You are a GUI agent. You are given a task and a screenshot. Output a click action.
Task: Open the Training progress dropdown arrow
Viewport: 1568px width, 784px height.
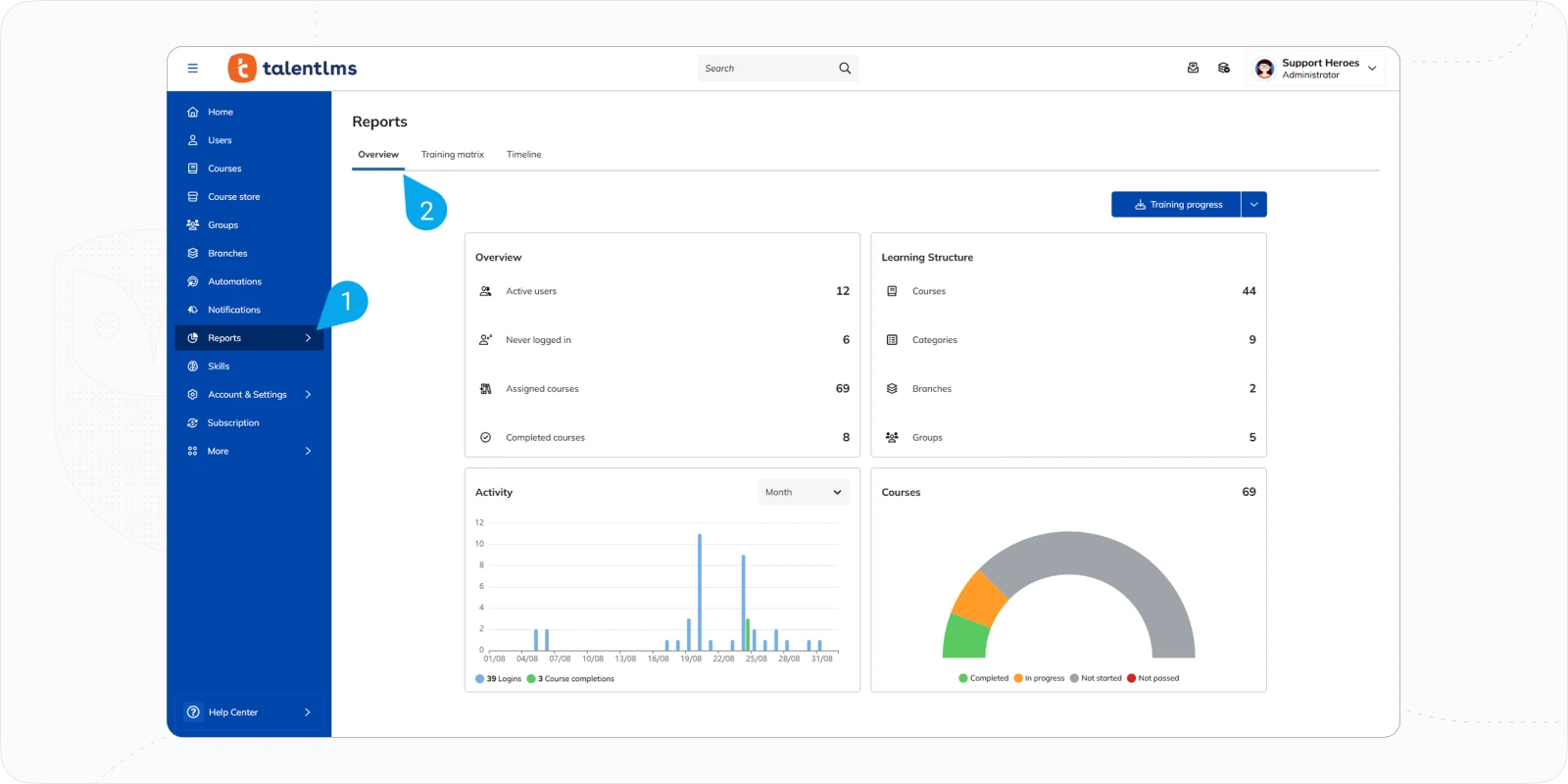(x=1254, y=205)
